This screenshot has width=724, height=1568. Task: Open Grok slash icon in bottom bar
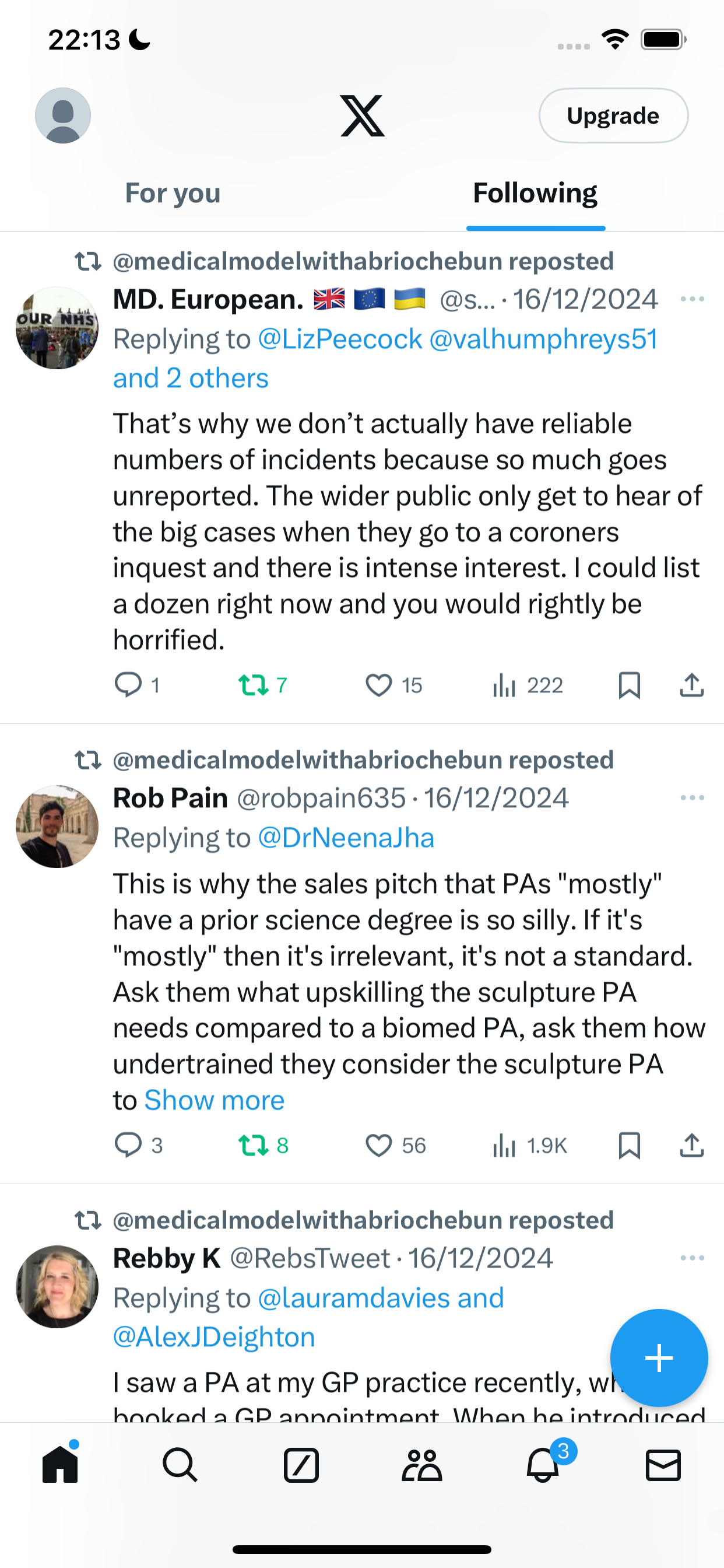pos(301,1465)
